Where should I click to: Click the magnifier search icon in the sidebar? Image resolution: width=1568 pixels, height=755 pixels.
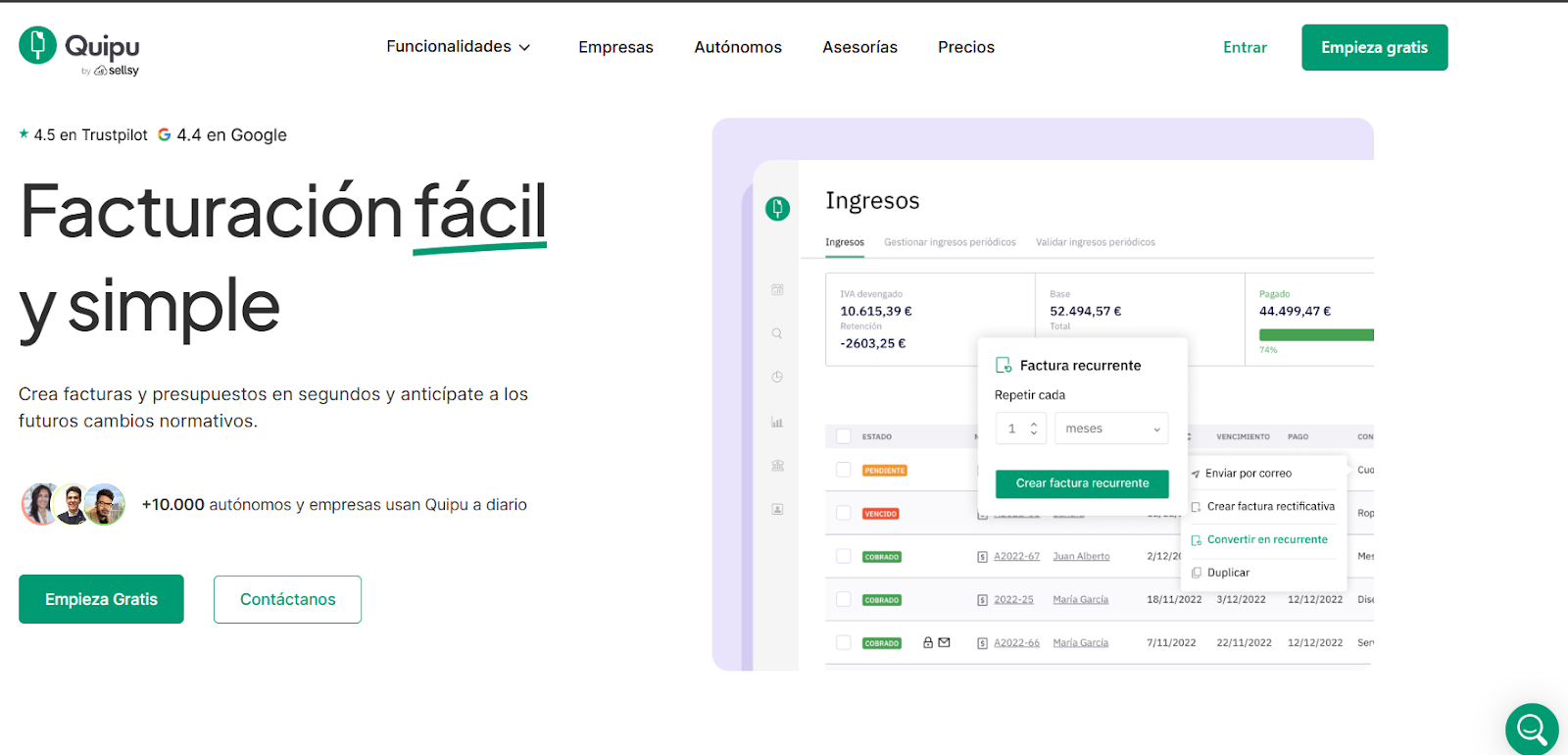777,333
